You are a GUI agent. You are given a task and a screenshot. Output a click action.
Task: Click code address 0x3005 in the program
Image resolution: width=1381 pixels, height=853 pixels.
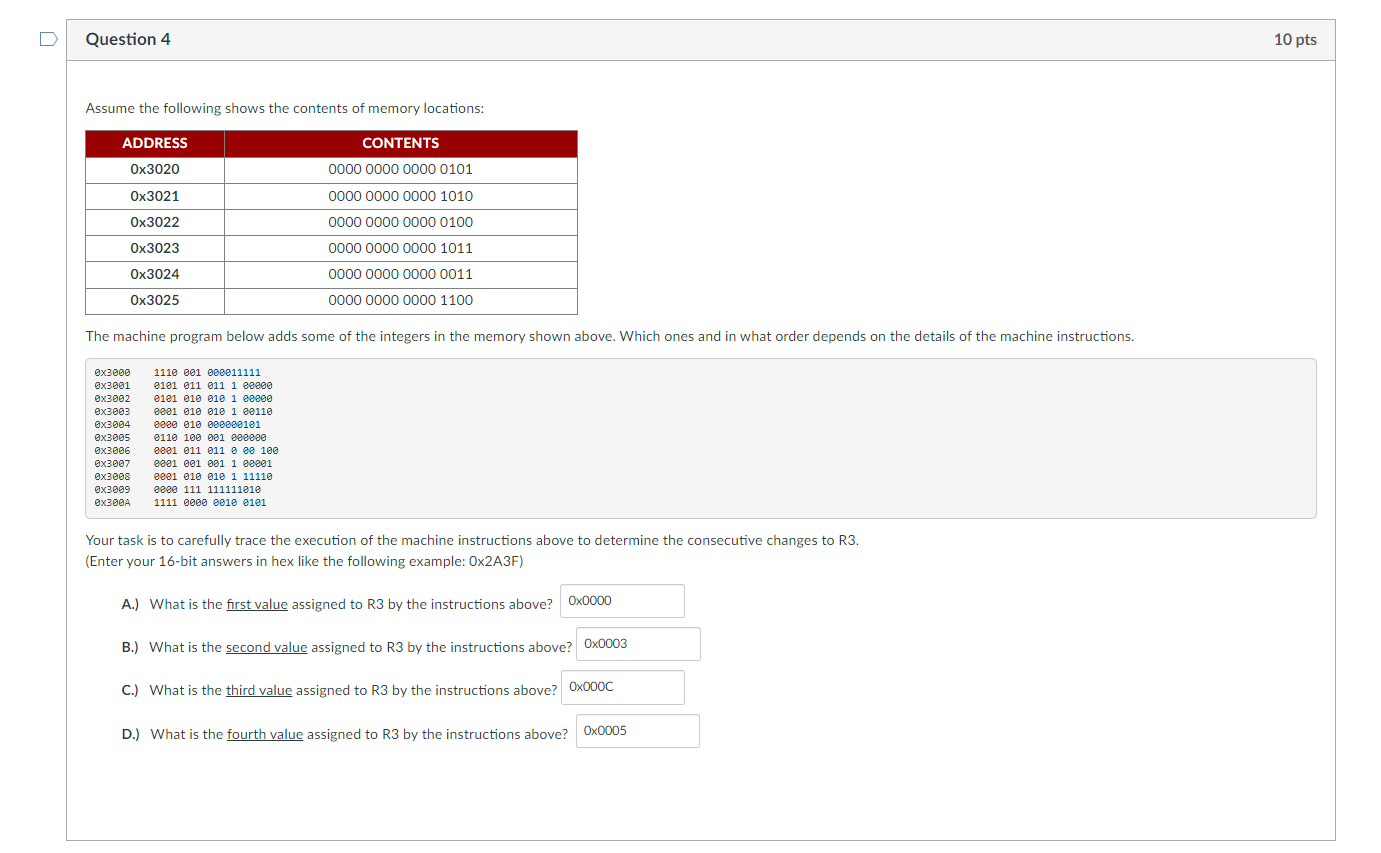point(112,438)
